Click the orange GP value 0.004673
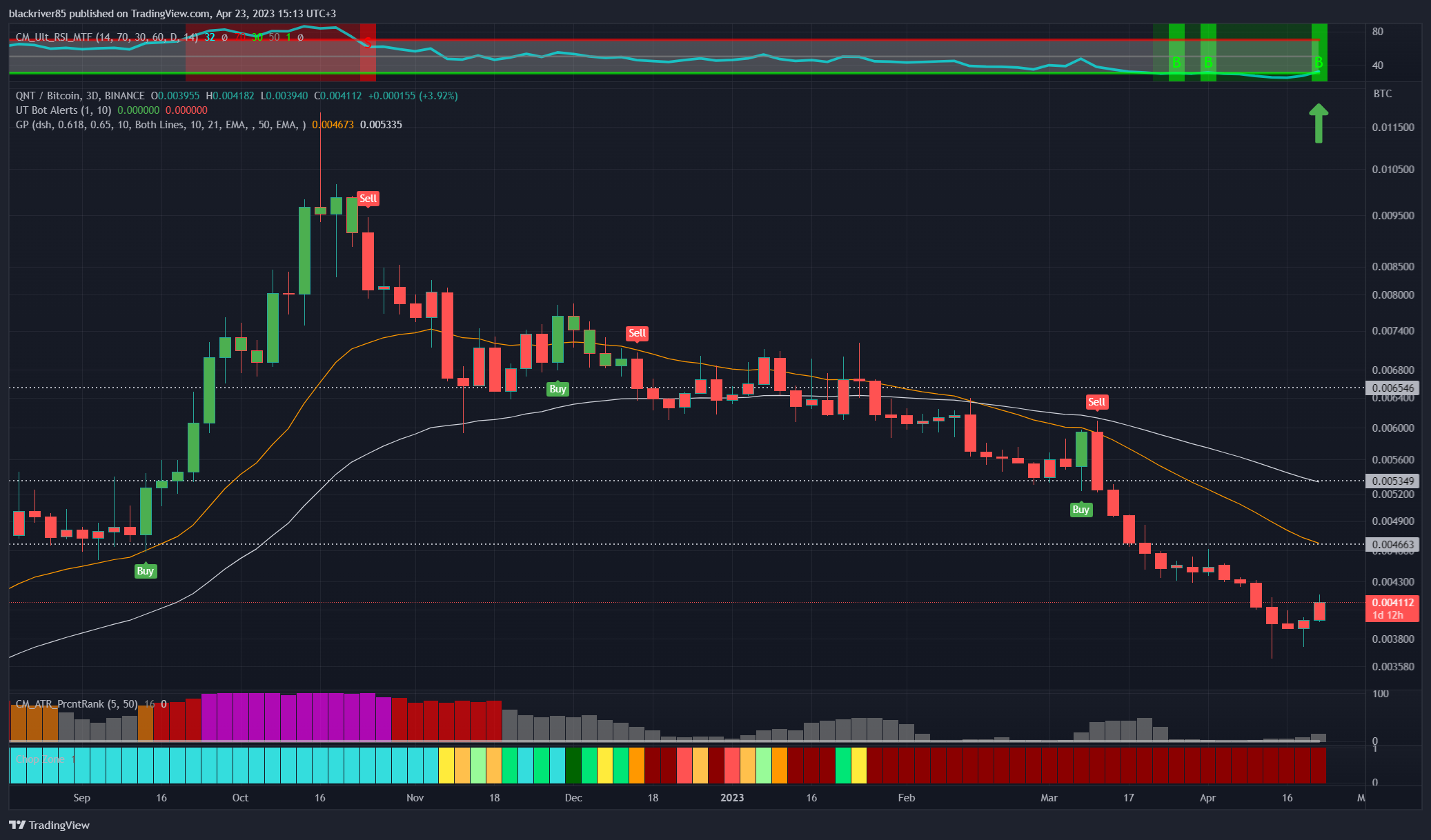Screen dimensions: 1431x840 click(x=333, y=125)
